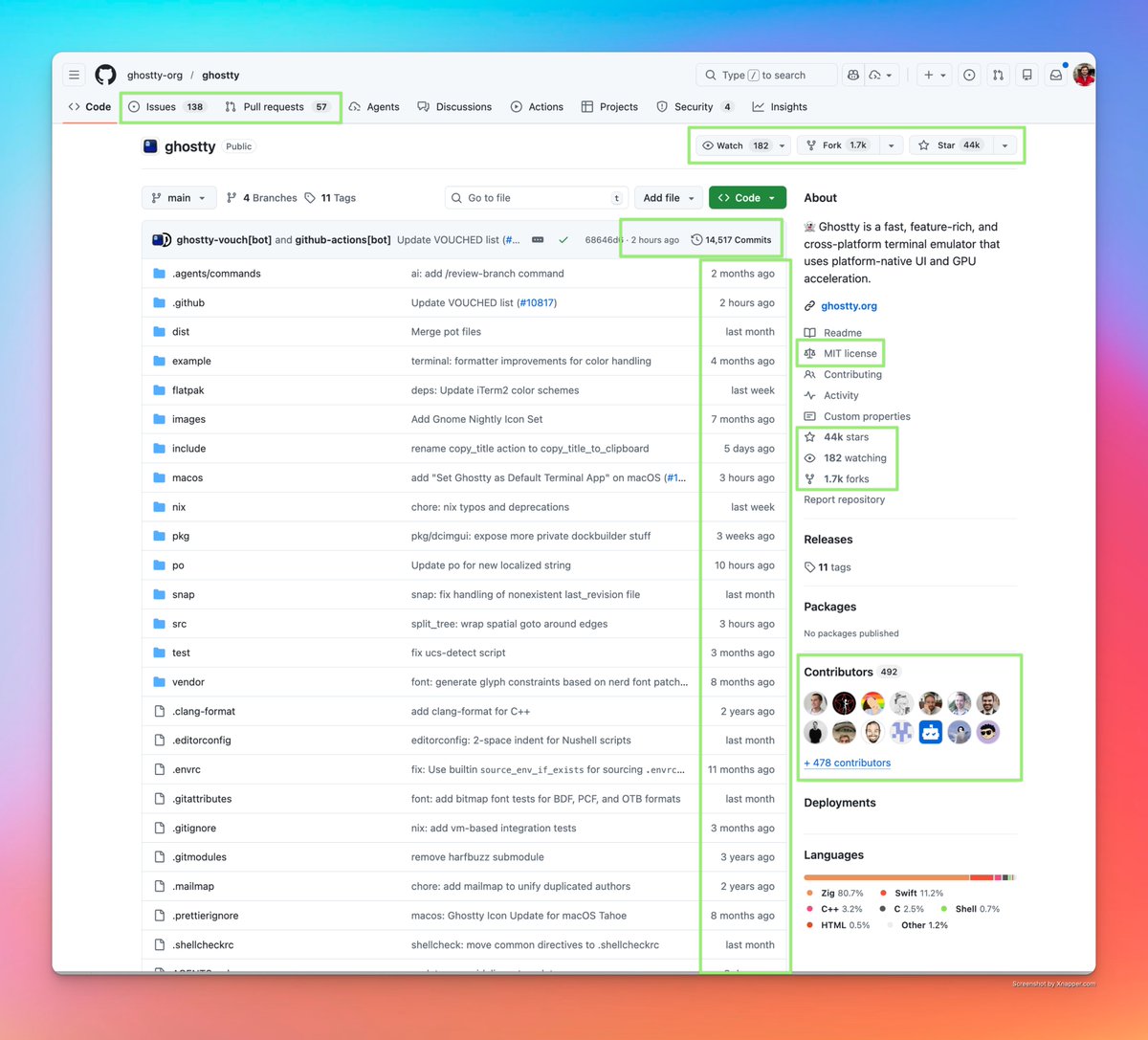1148x1040 pixels.
Task: Open the Security tab
Action: tap(695, 107)
